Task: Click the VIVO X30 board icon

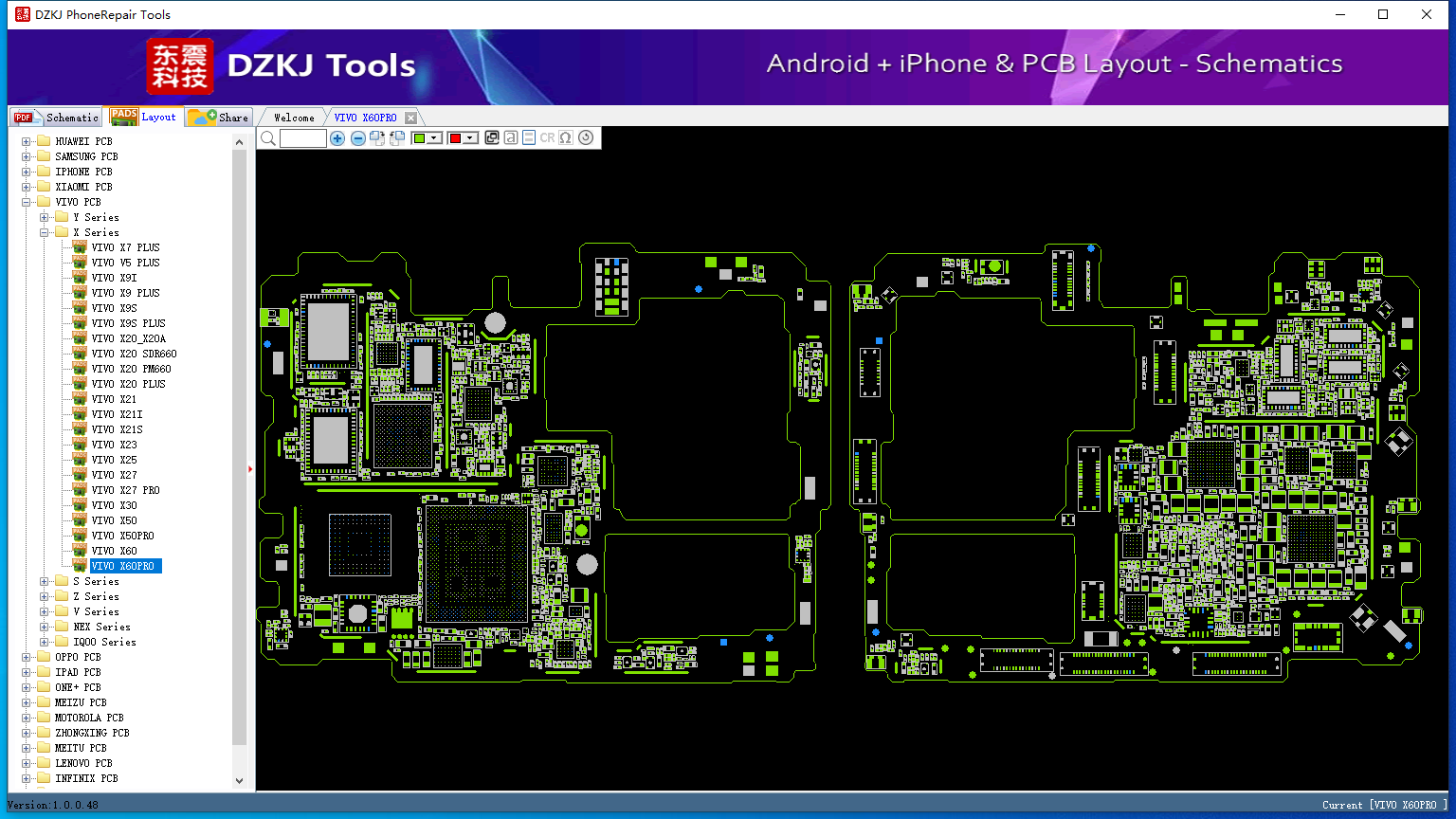Action: tap(80, 505)
